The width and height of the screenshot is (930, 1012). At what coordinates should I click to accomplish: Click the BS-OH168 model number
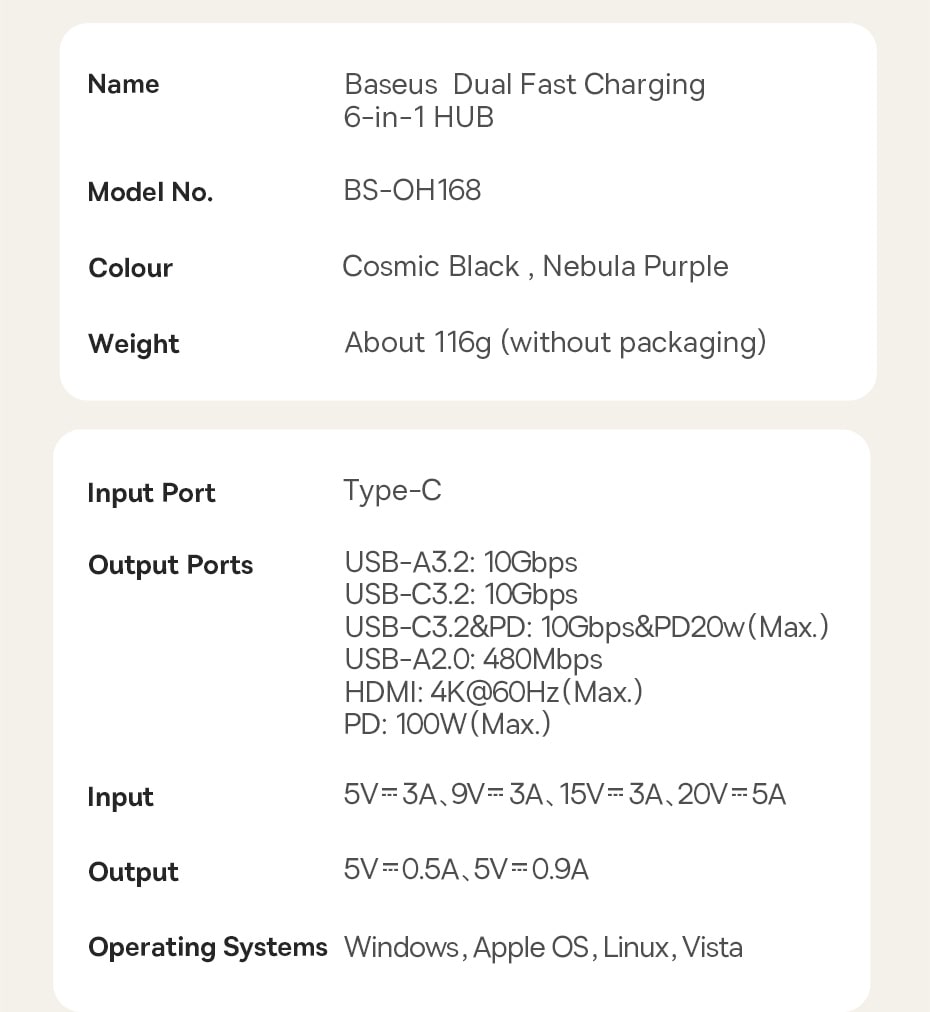[x=412, y=190]
